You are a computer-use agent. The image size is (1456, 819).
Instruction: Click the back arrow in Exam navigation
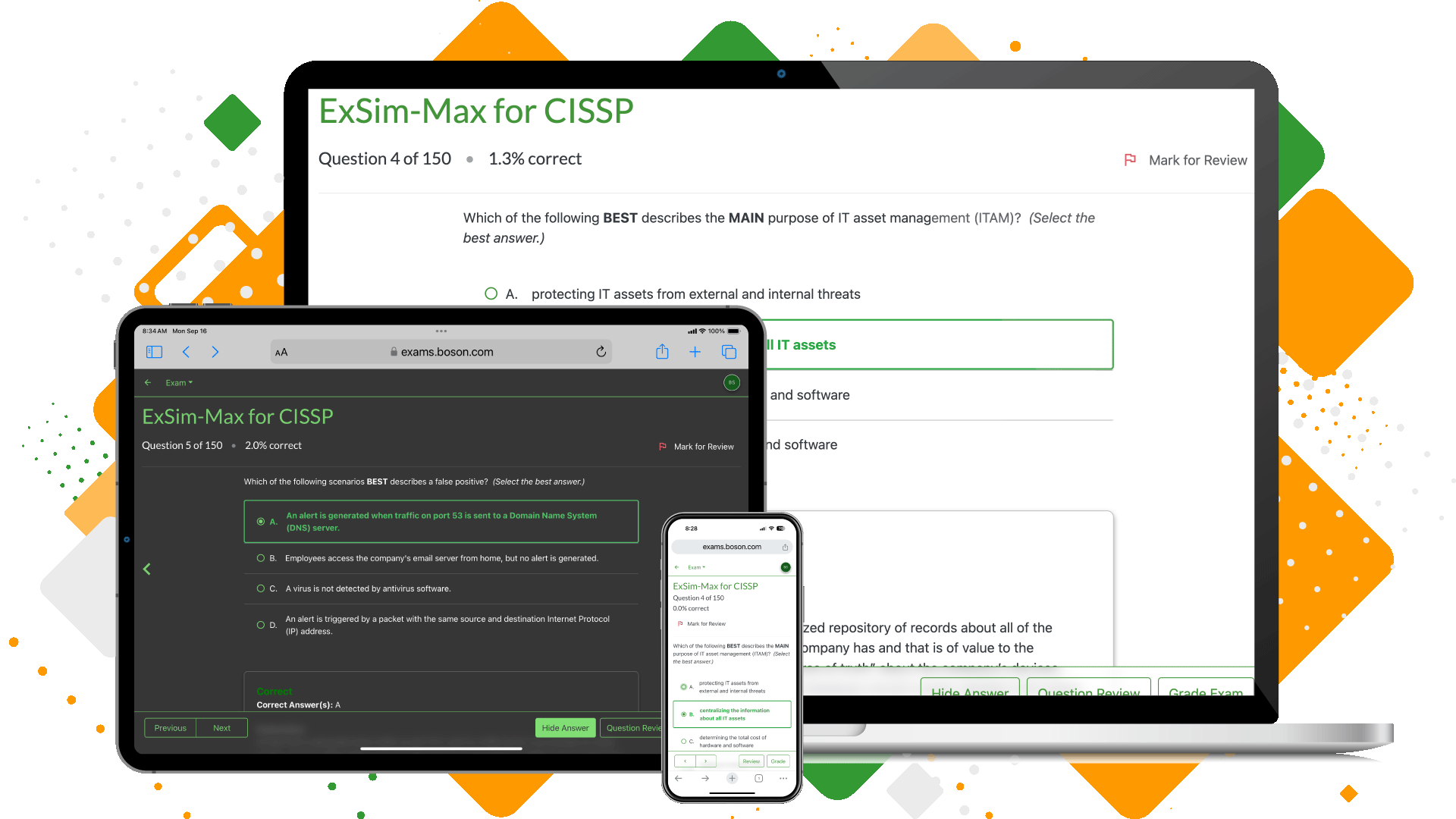pos(148,382)
